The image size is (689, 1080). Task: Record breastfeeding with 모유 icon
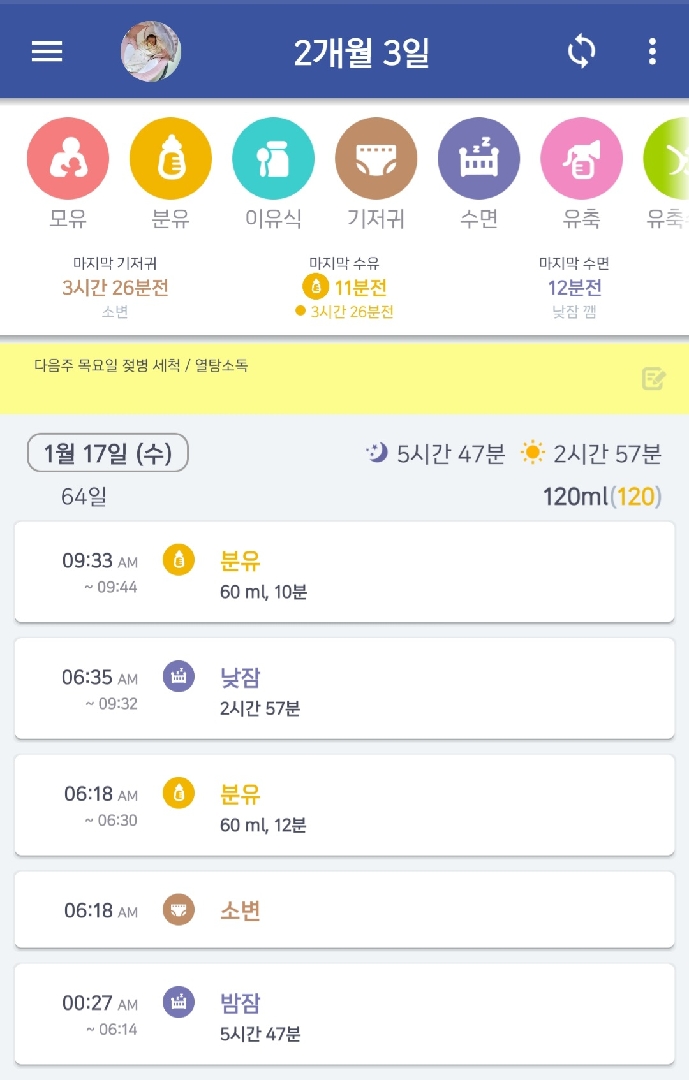point(68,160)
